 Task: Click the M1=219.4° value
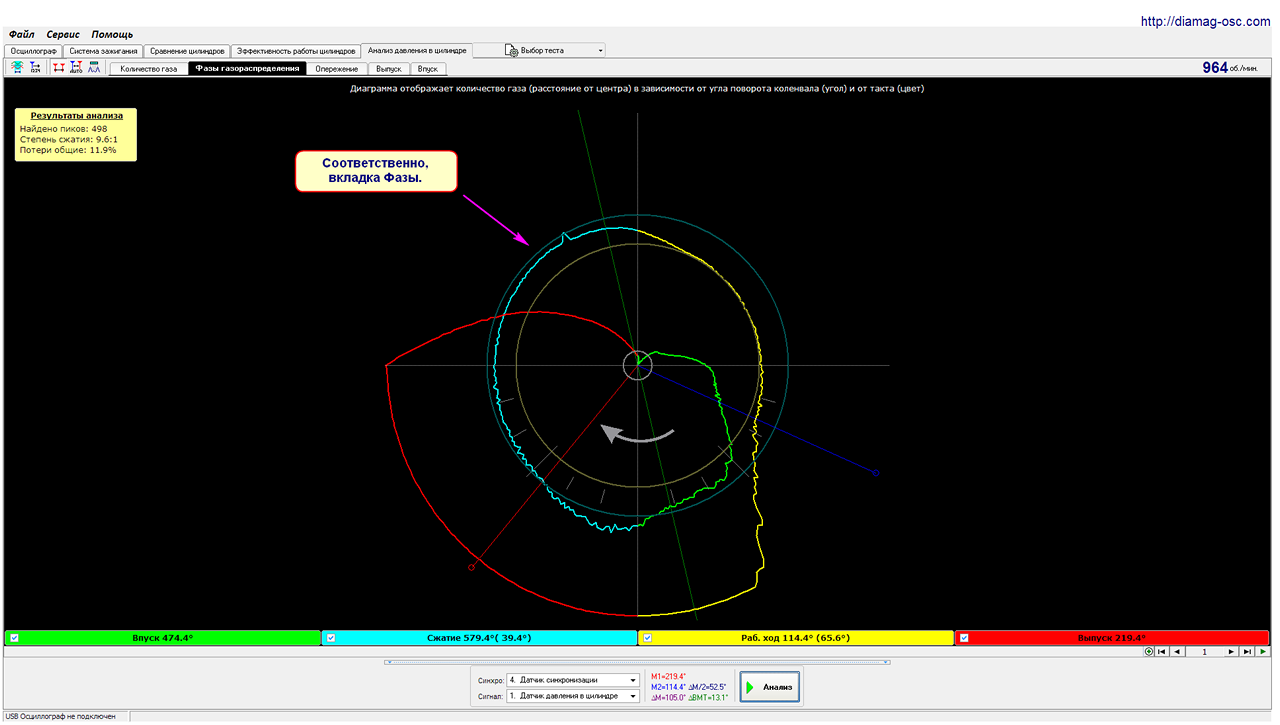[x=670, y=677]
